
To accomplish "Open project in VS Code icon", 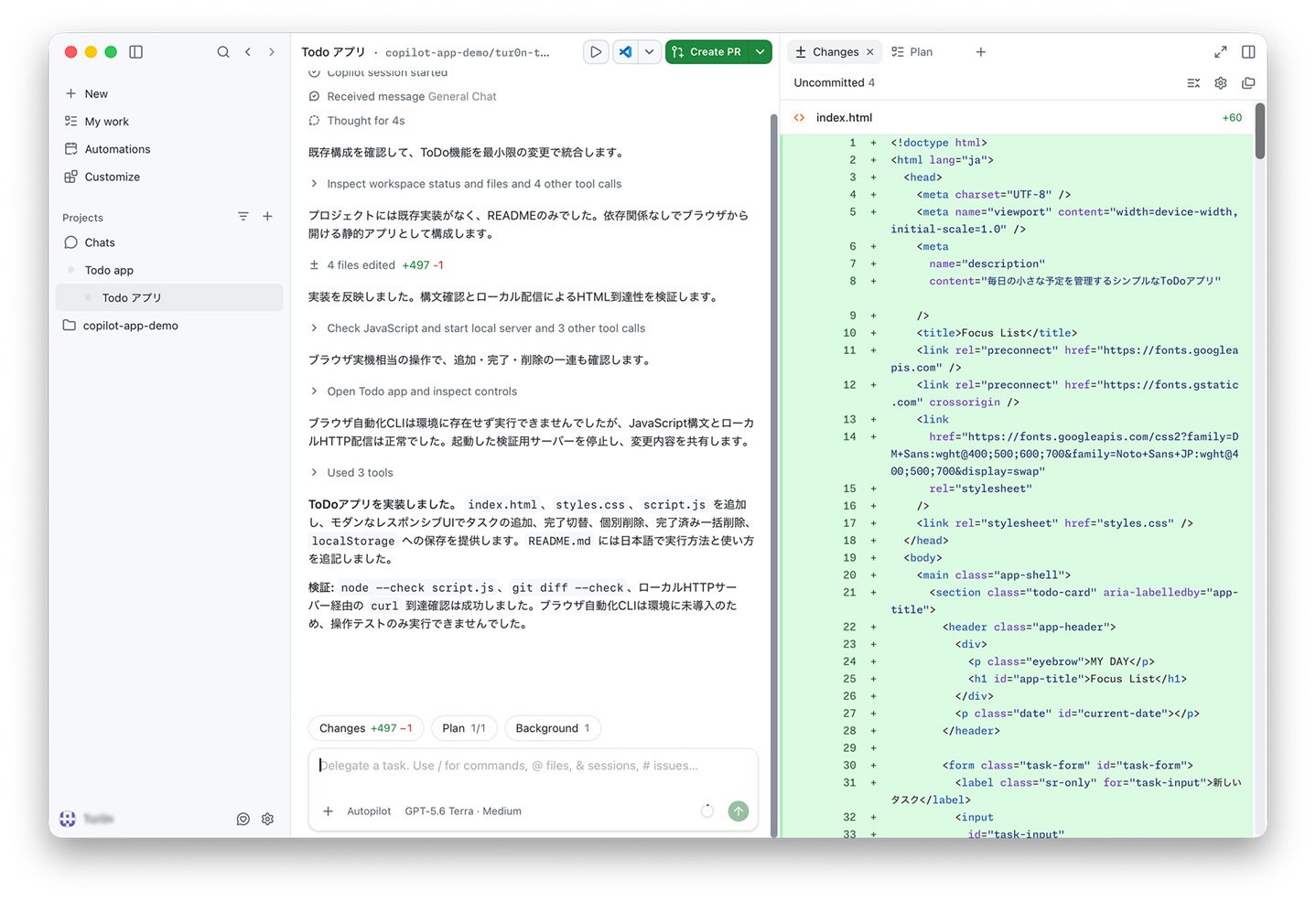I will click(x=625, y=52).
